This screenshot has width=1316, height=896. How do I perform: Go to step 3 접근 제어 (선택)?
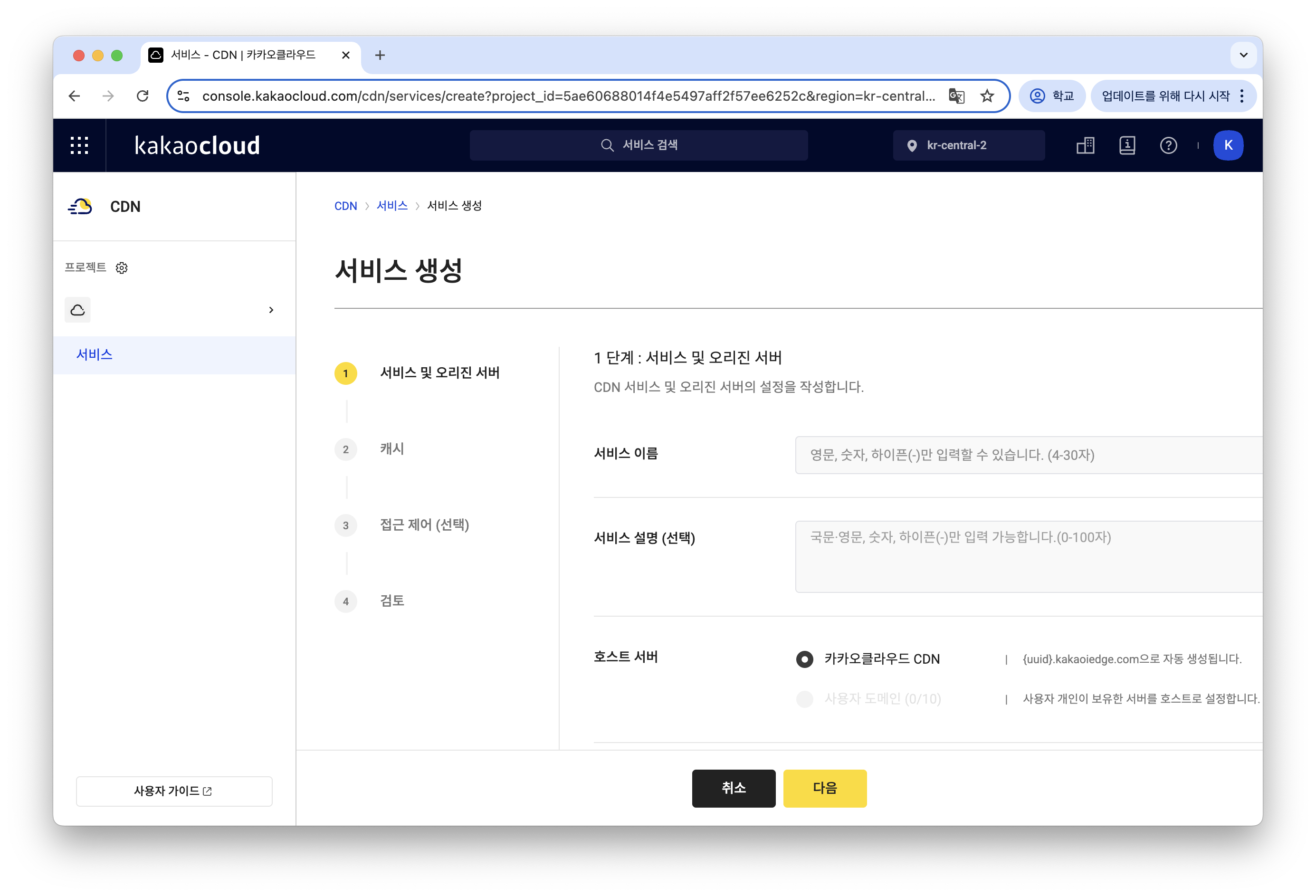402,525
